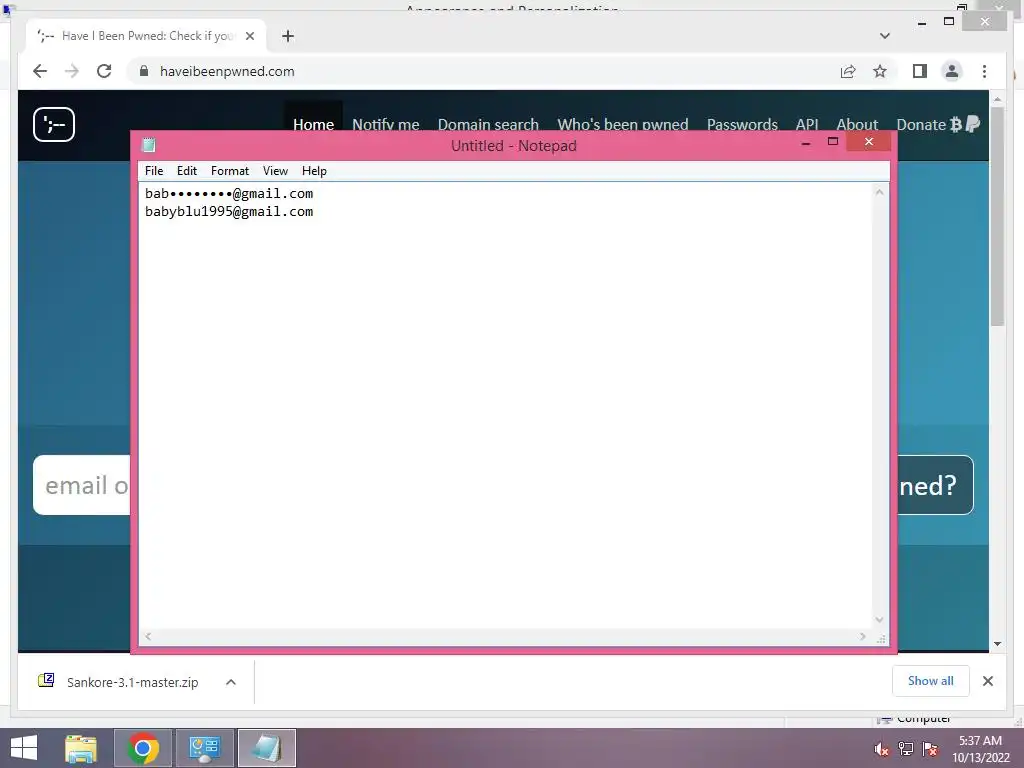Click Notepad horizontal scrollbar right arrow
This screenshot has width=1024, height=768.
click(863, 636)
